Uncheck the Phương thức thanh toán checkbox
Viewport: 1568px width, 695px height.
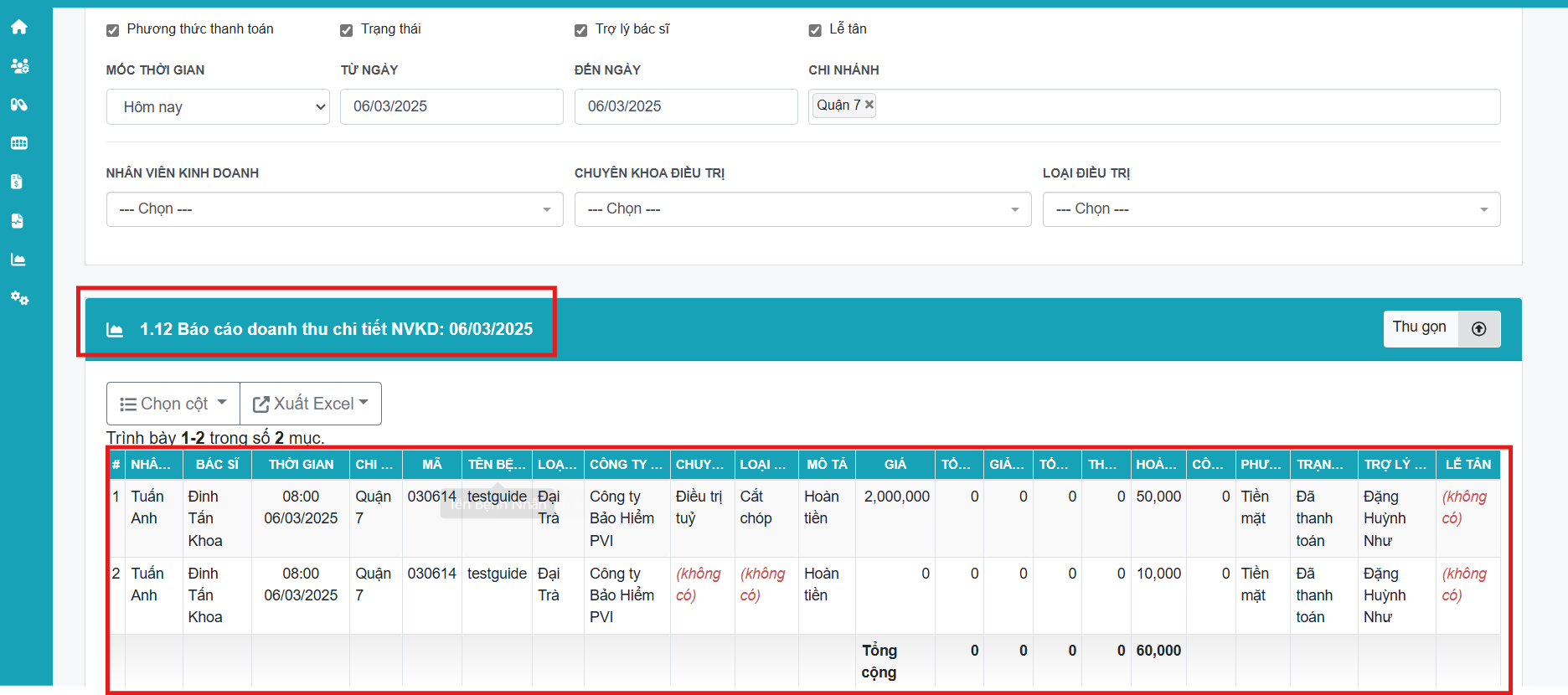click(112, 30)
